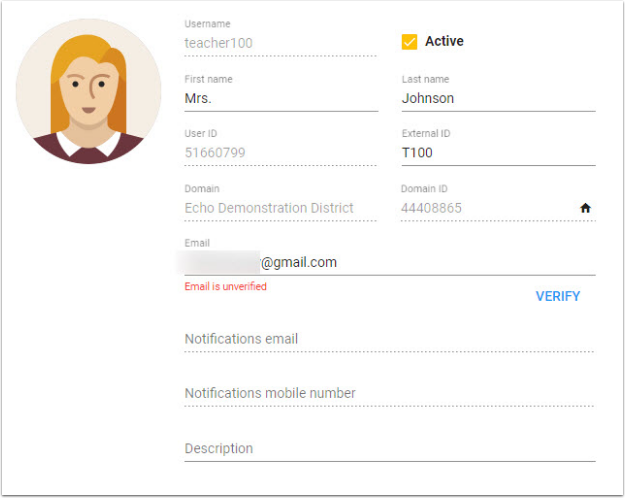
Task: Select the Last name field showing Johnson
Action: point(497,98)
